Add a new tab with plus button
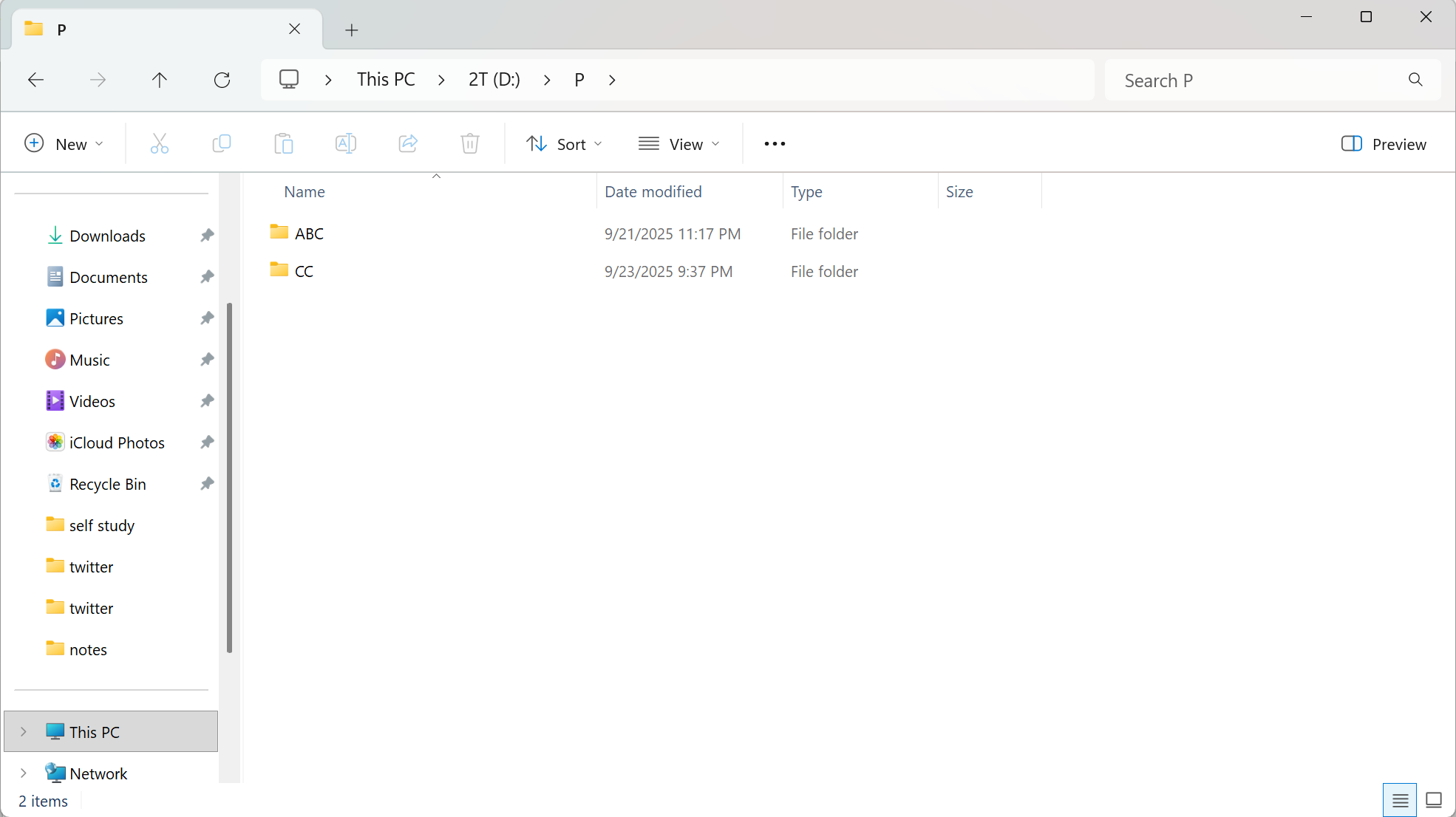Screen dimensions: 1456x817 (352, 30)
